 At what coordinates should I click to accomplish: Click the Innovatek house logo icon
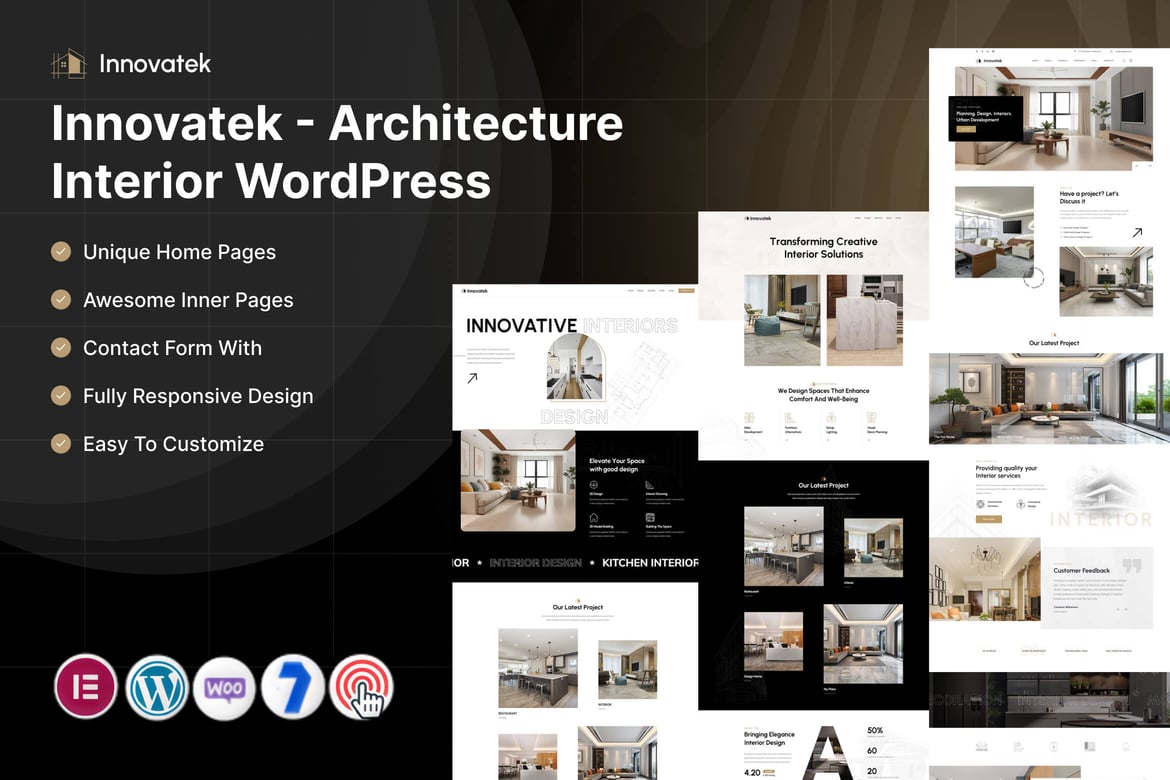pyautogui.click(x=69, y=64)
